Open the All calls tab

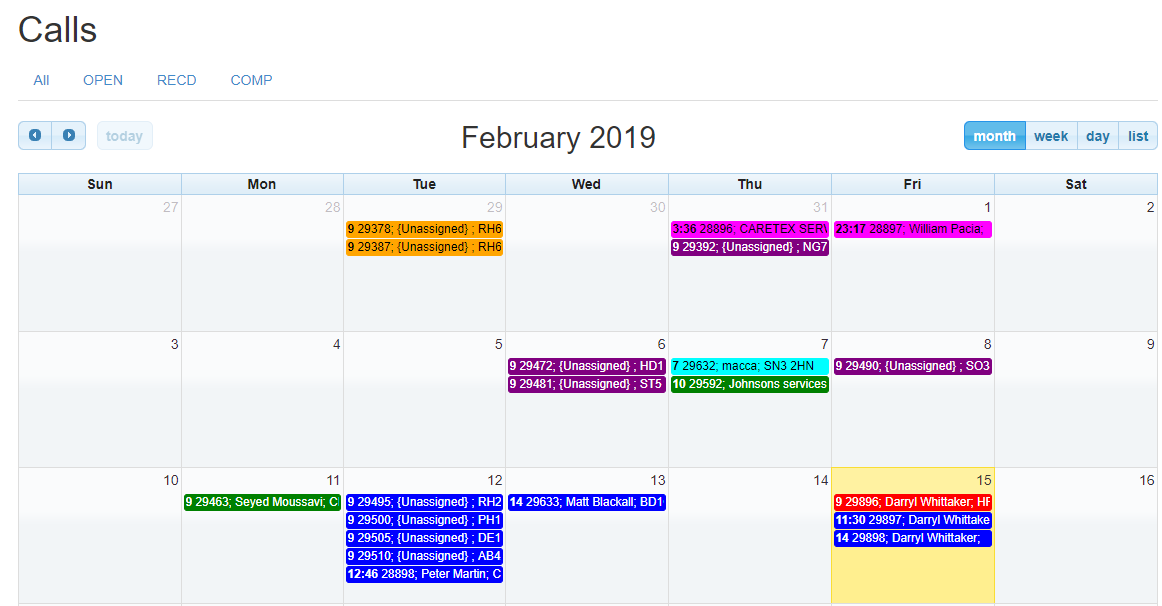click(41, 80)
